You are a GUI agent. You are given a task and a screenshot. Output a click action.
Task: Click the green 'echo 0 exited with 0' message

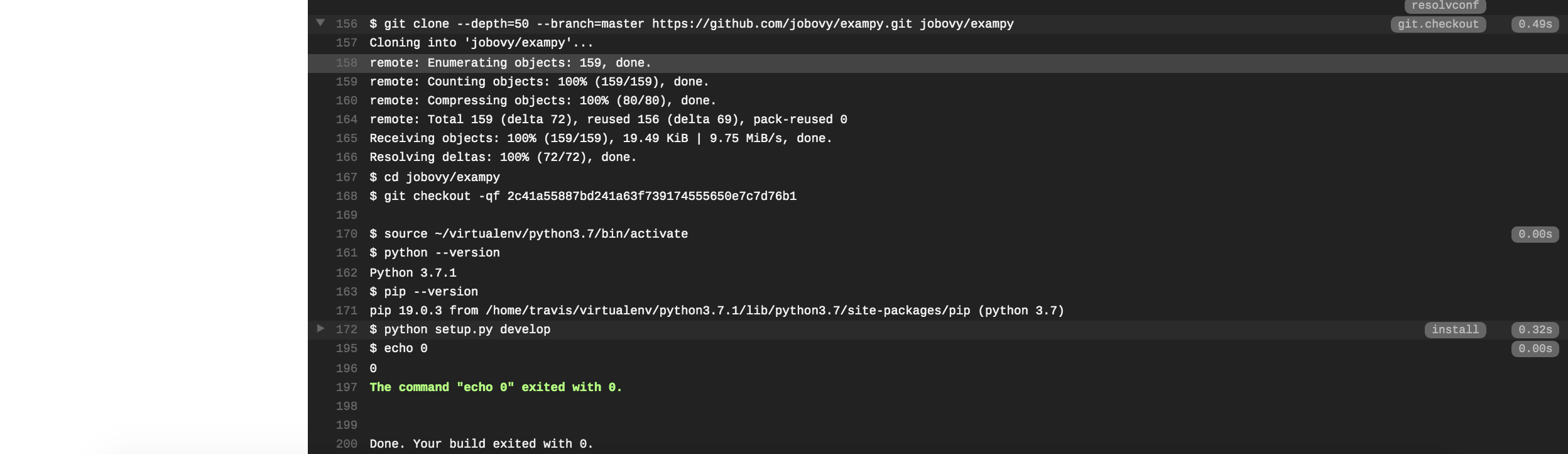(x=496, y=387)
